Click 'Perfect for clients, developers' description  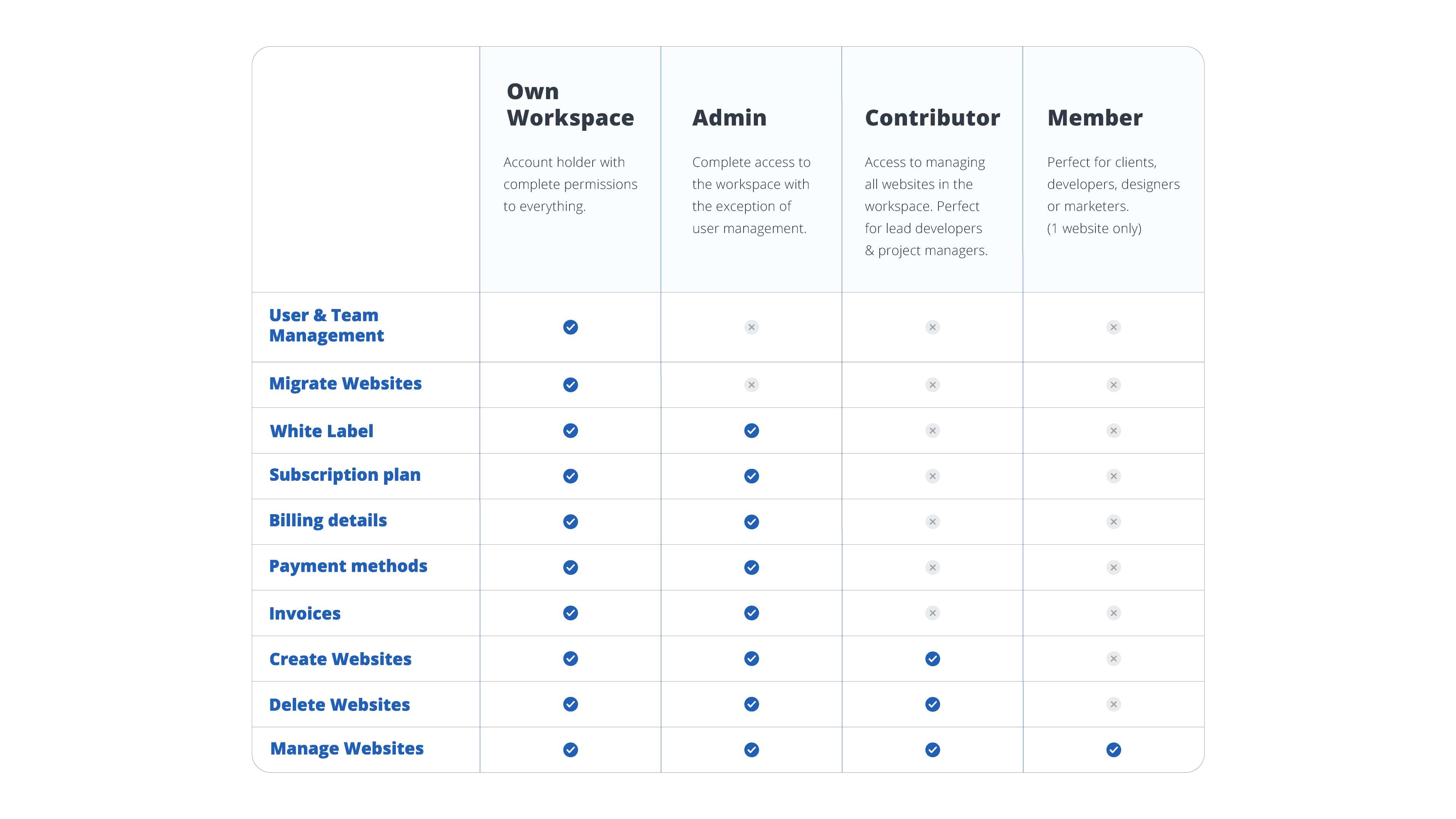(1113, 195)
